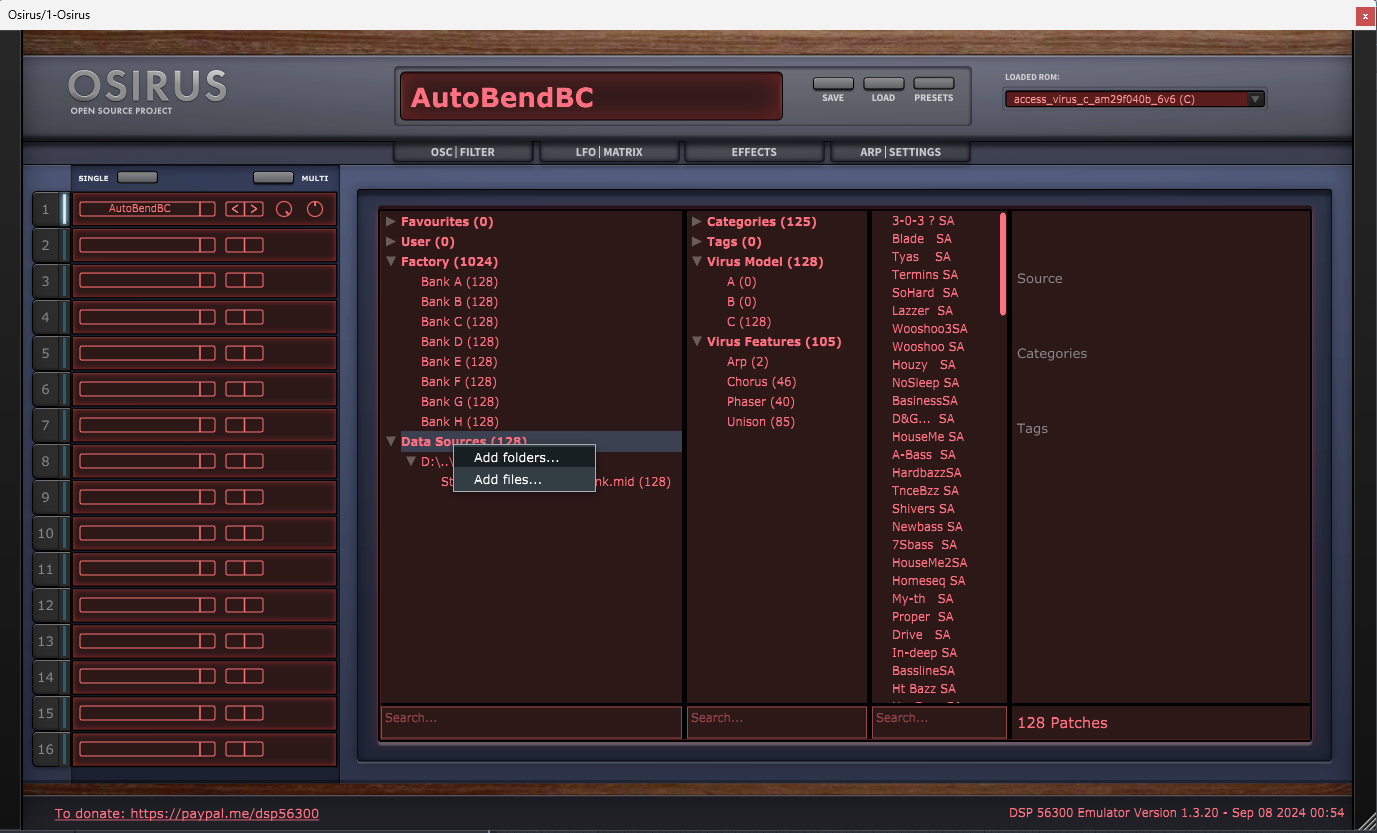Go to previous preset on part 1
Viewport: 1377px width, 833px height.
(x=234, y=209)
